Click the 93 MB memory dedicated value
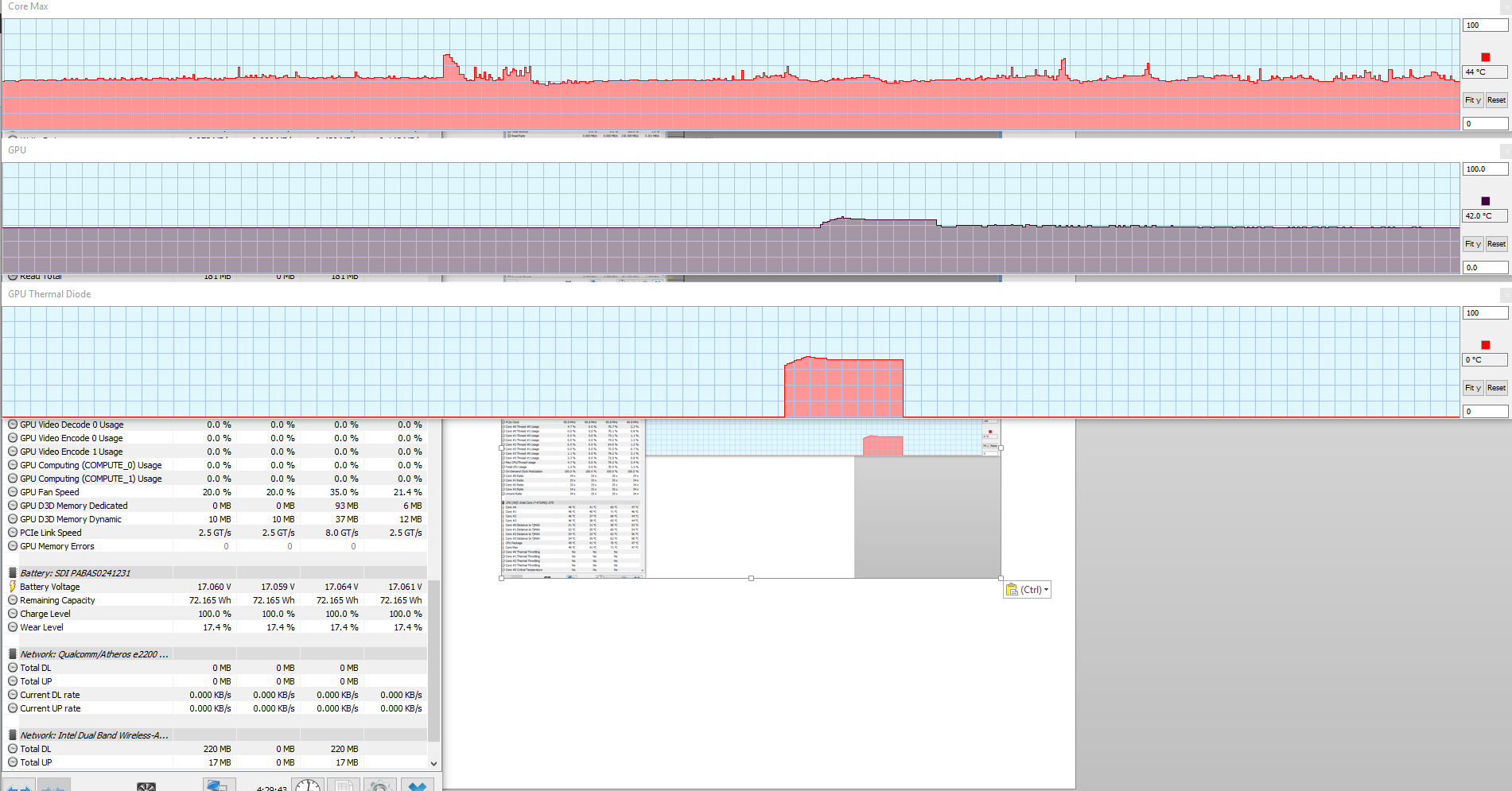The width and height of the screenshot is (1512, 791). pos(346,506)
